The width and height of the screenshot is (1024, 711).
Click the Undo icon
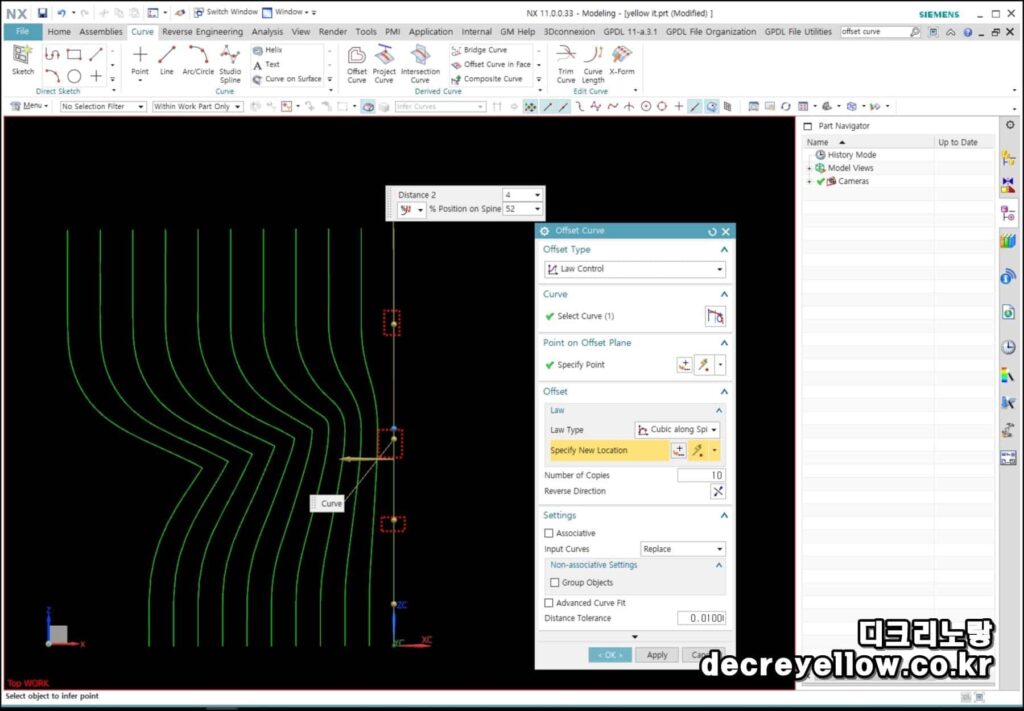(61, 12)
